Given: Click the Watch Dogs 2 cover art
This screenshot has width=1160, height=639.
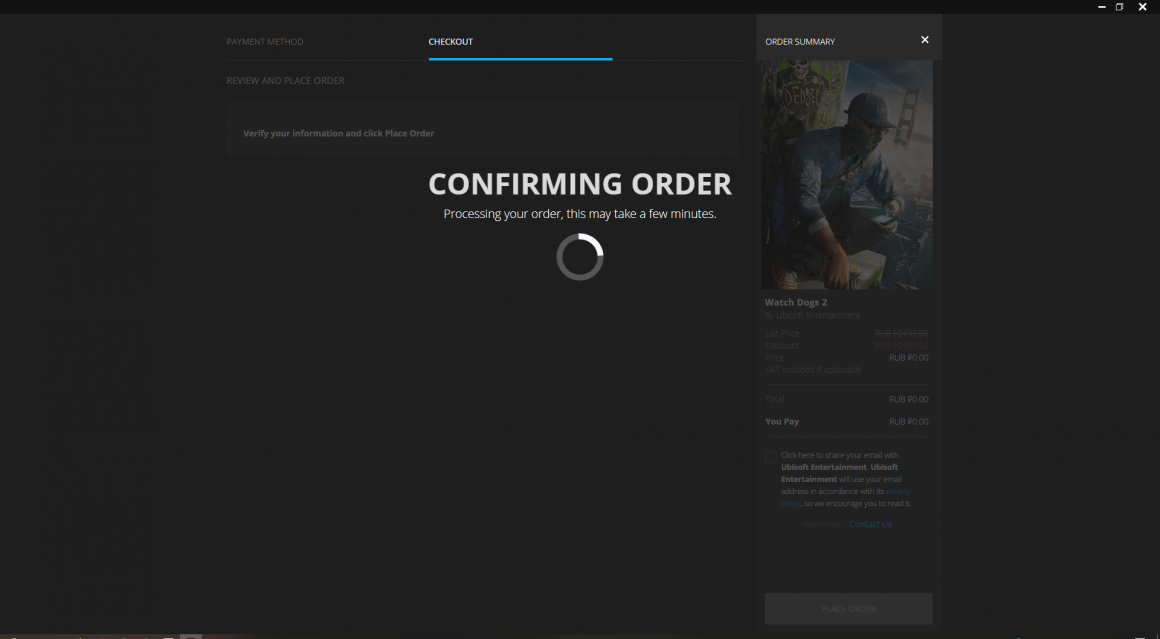Looking at the screenshot, I should (x=847, y=175).
